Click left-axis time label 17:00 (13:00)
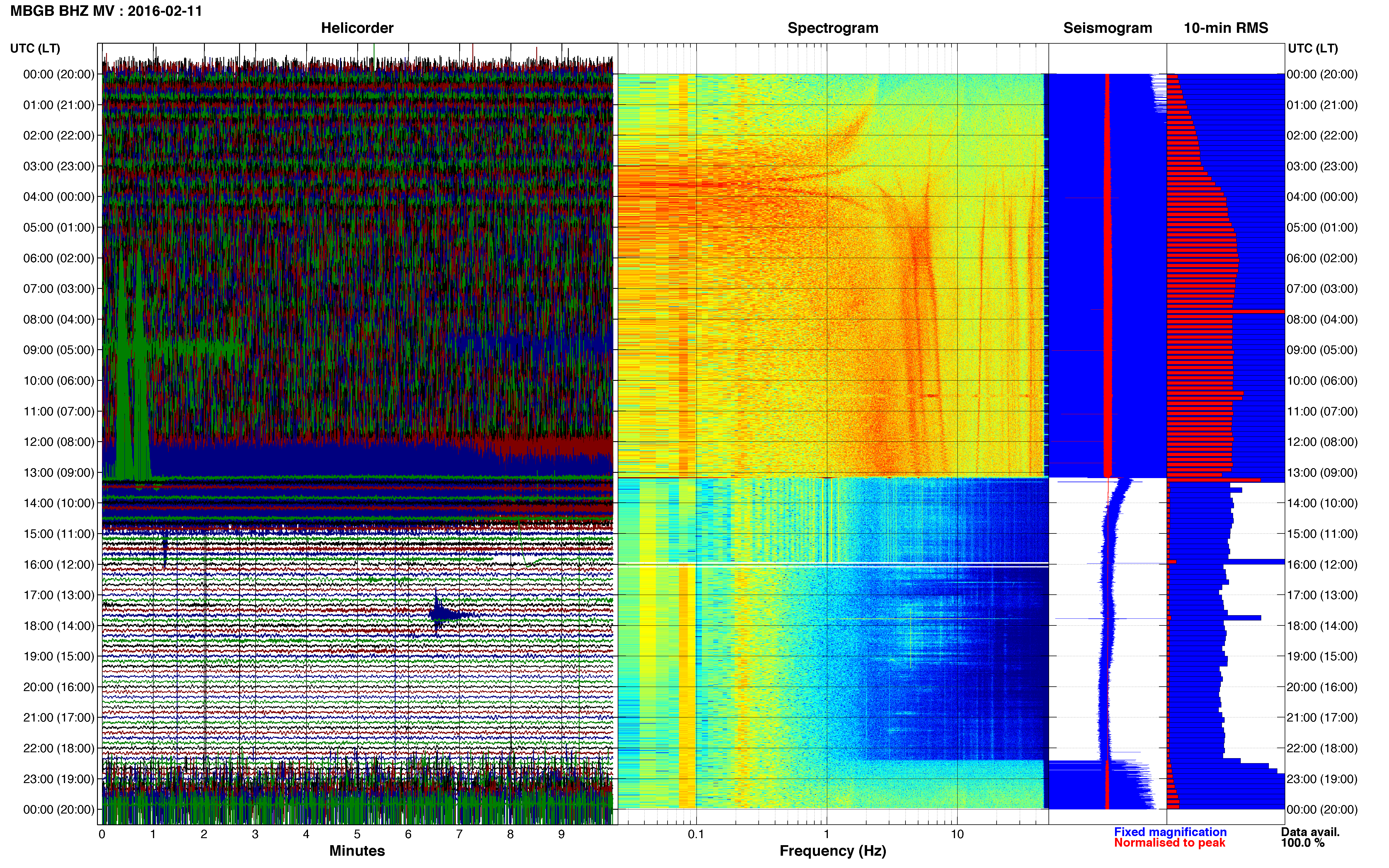This screenshot has height=868, width=1389. 59,595
